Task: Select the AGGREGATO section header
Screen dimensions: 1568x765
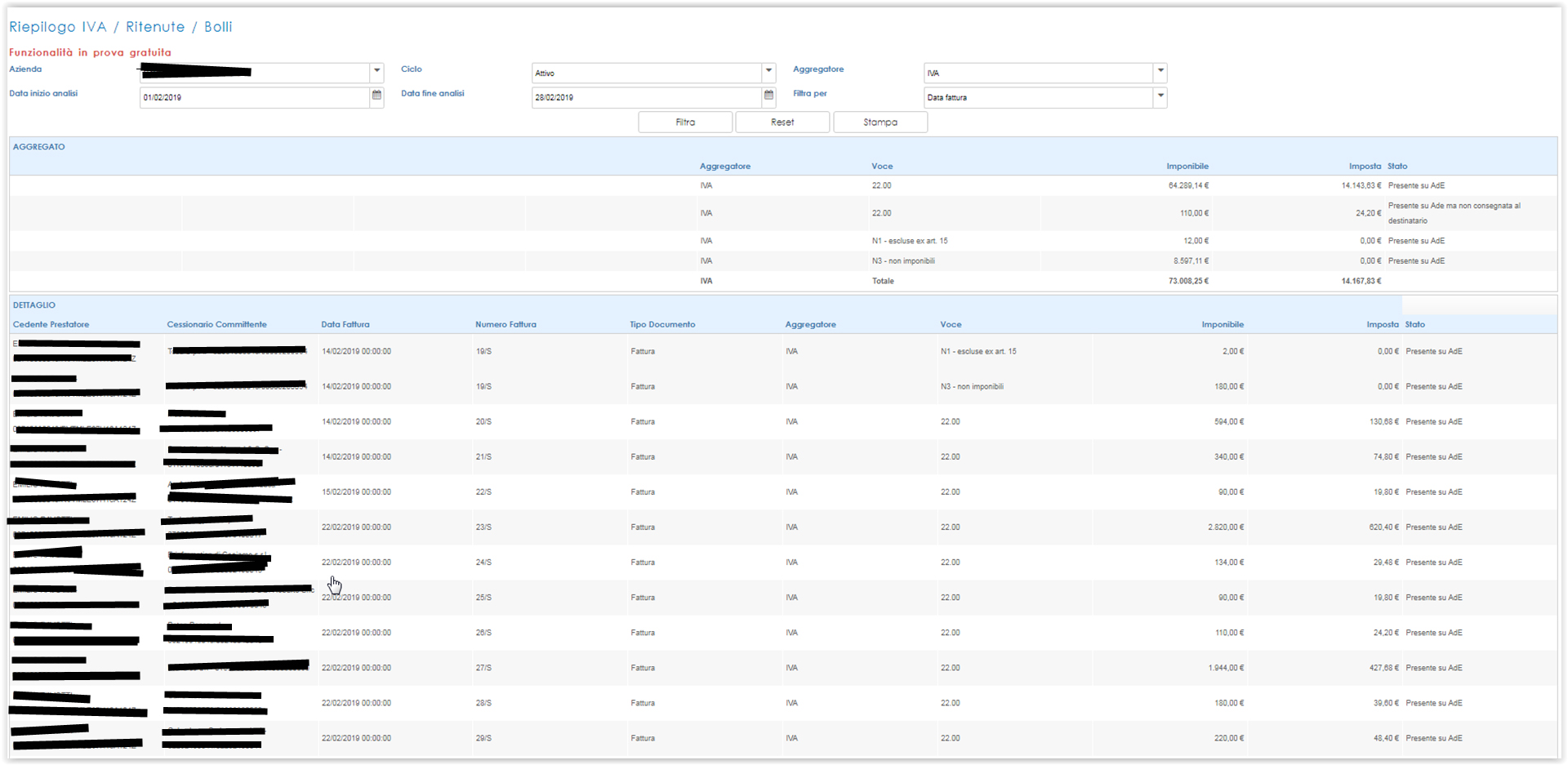Action: pyautogui.click(x=39, y=147)
